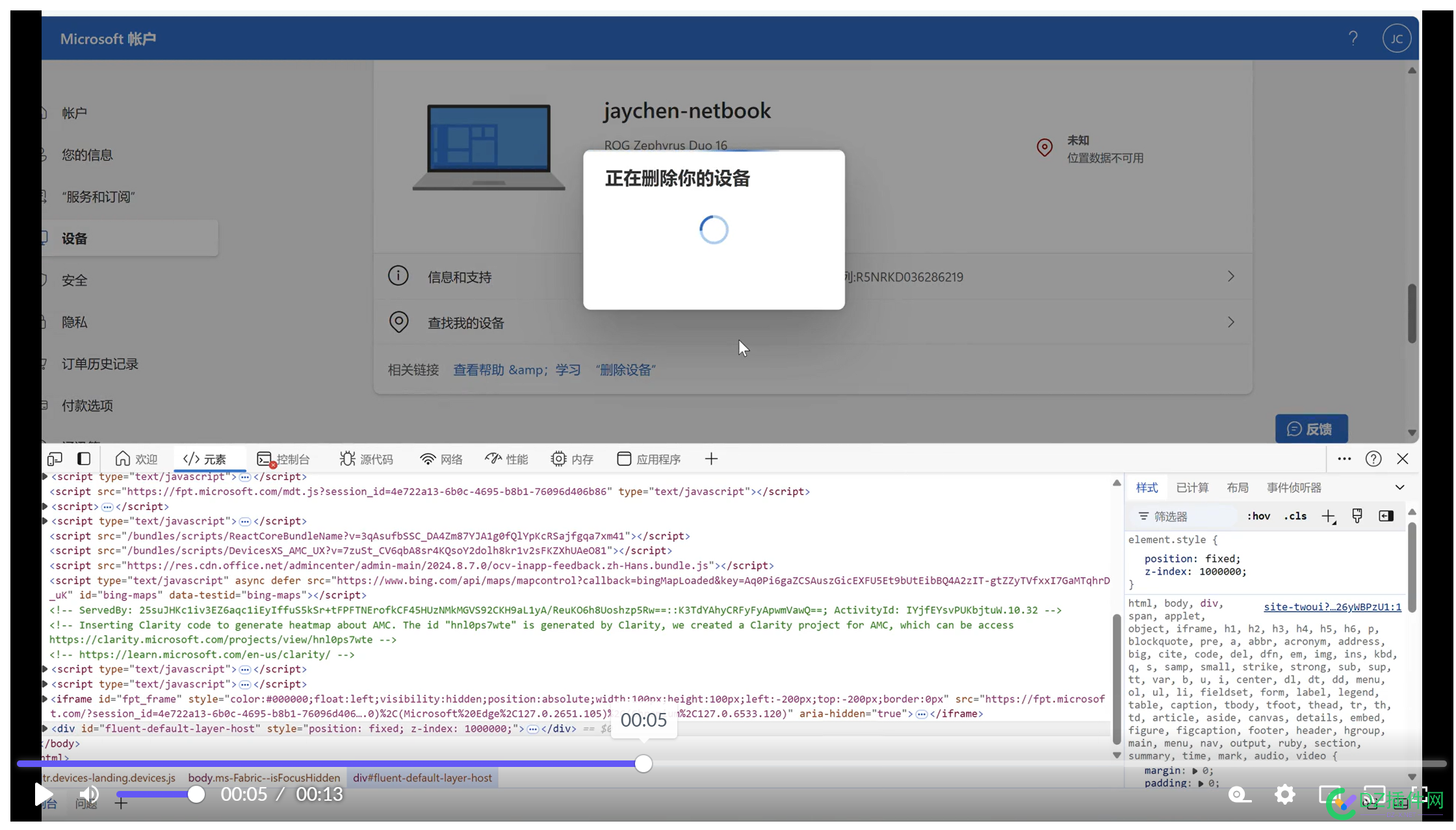Toggle the .cls class editor button
This screenshot has height=830, width=1456.
coord(1295,516)
